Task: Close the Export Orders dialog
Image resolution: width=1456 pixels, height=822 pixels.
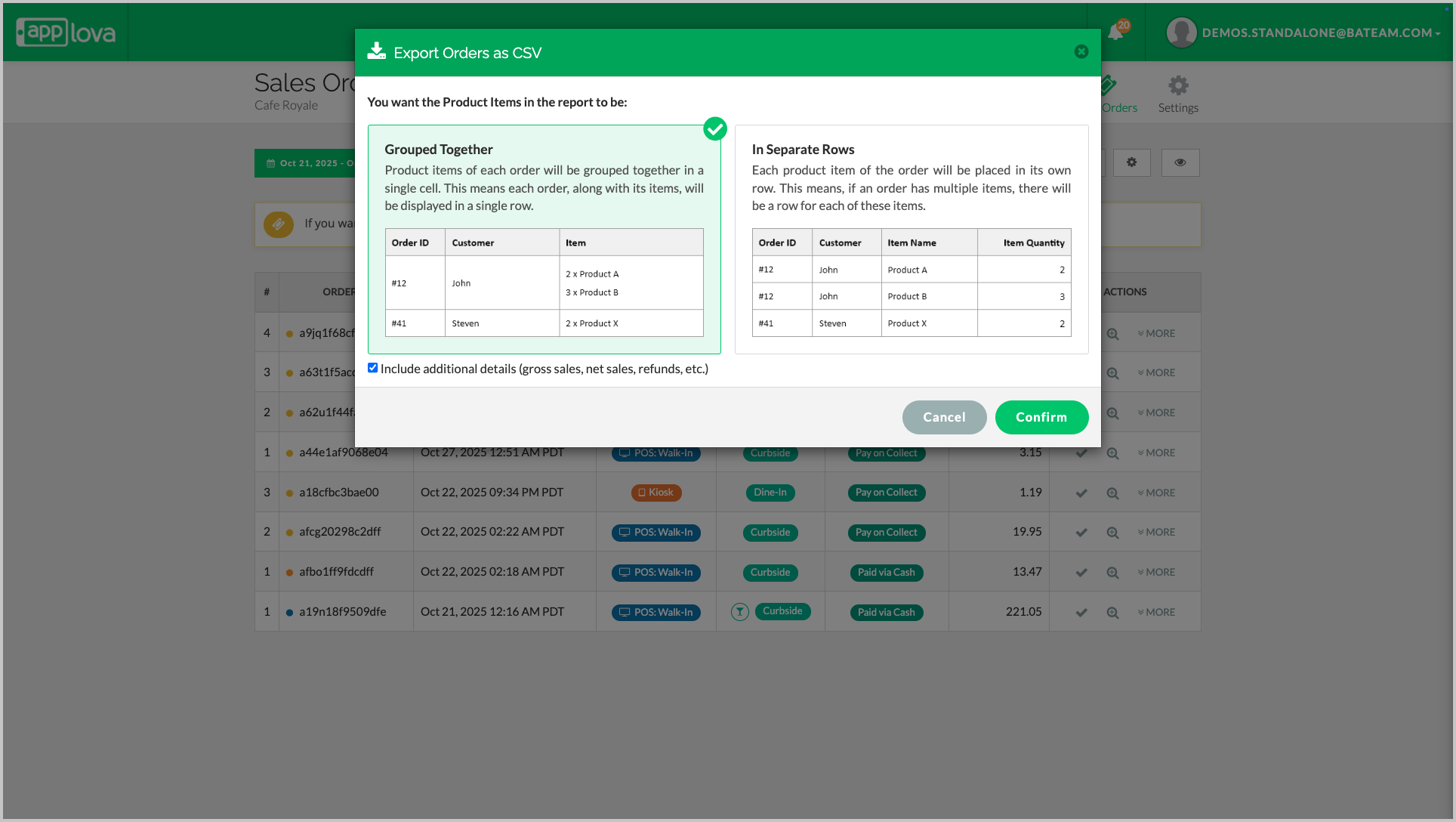Action: (x=1081, y=51)
